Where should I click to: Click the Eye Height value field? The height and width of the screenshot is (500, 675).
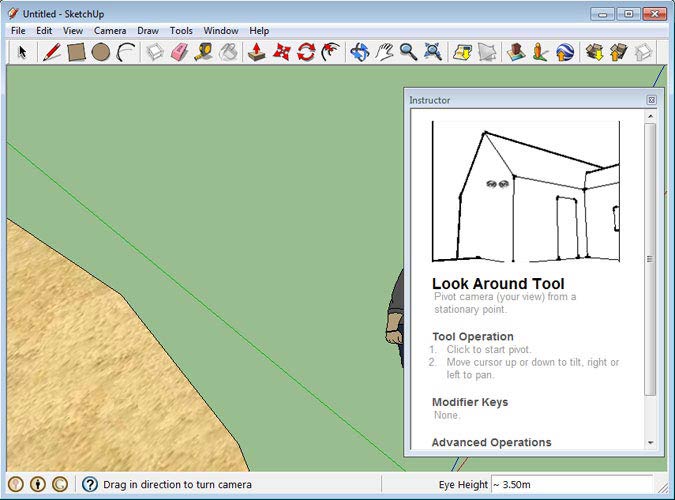[570, 485]
